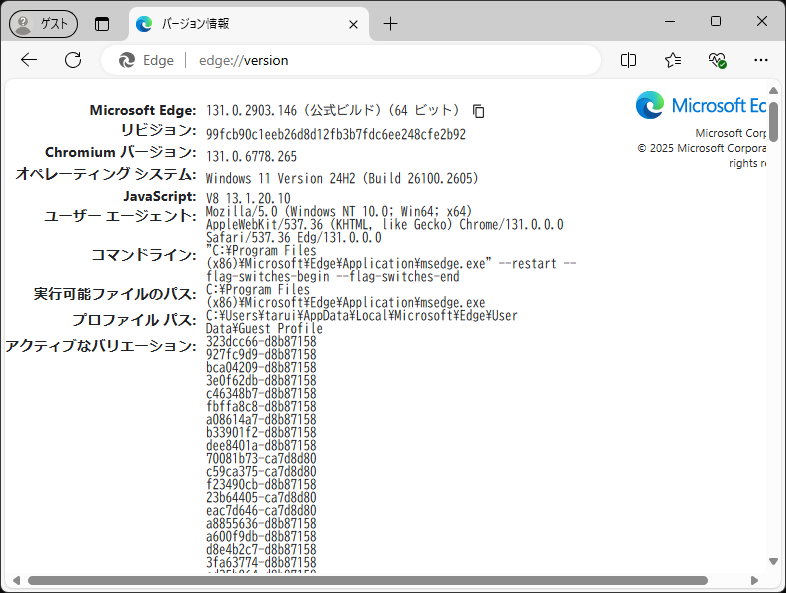
Task: Minimize the Edge window
Action: [670, 22]
